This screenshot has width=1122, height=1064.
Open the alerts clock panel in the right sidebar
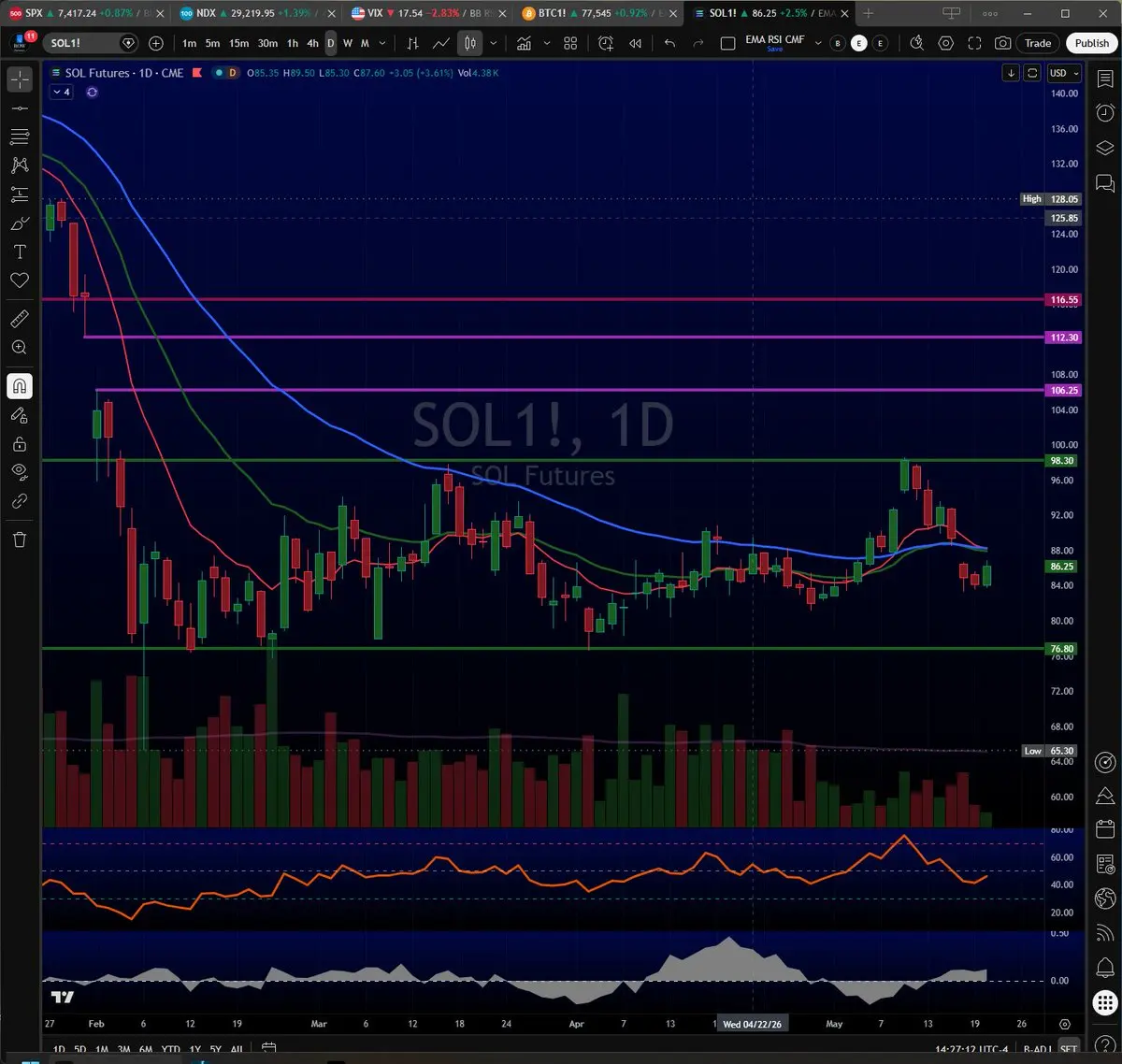click(1104, 113)
